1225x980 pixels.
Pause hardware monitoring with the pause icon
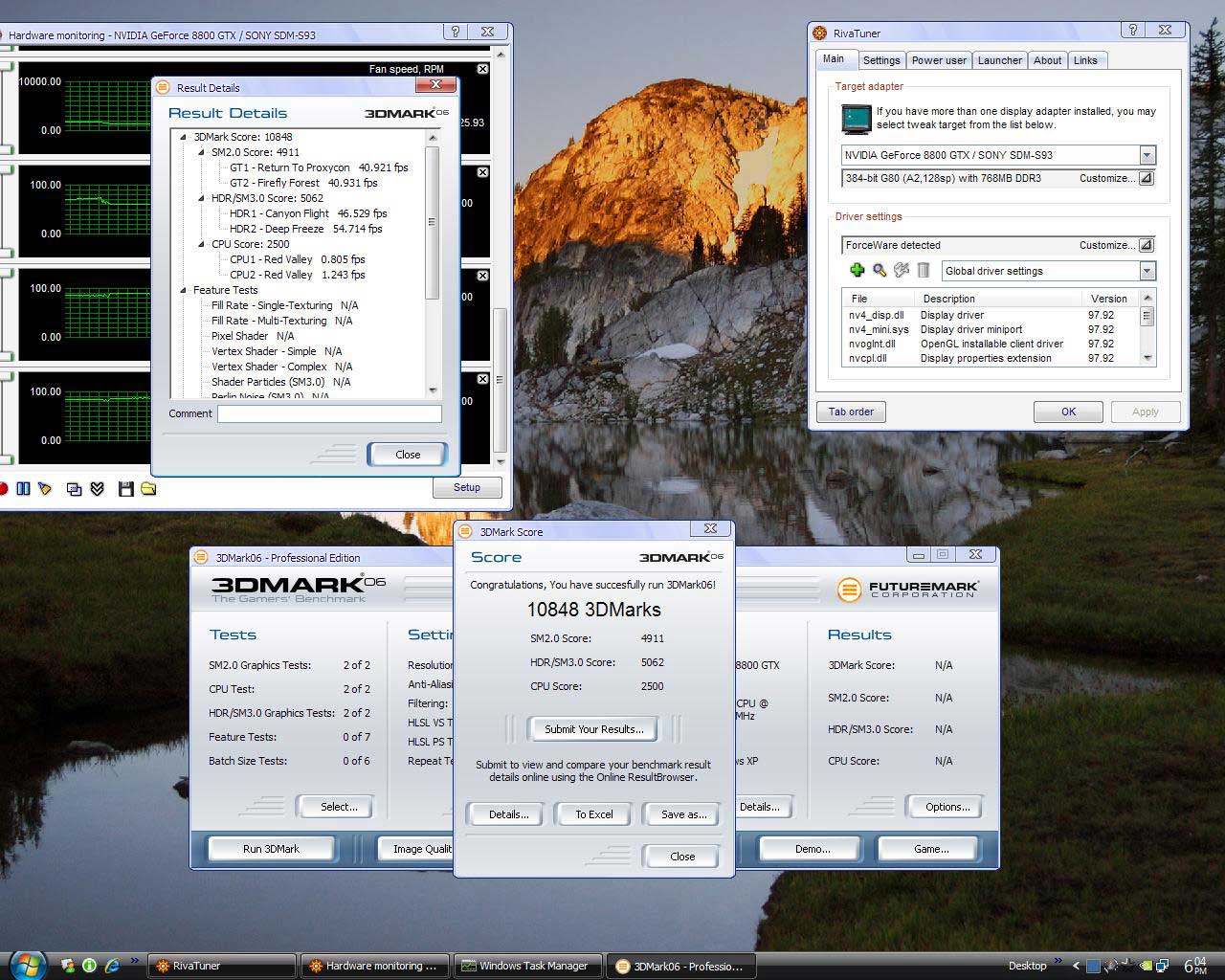click(23, 488)
